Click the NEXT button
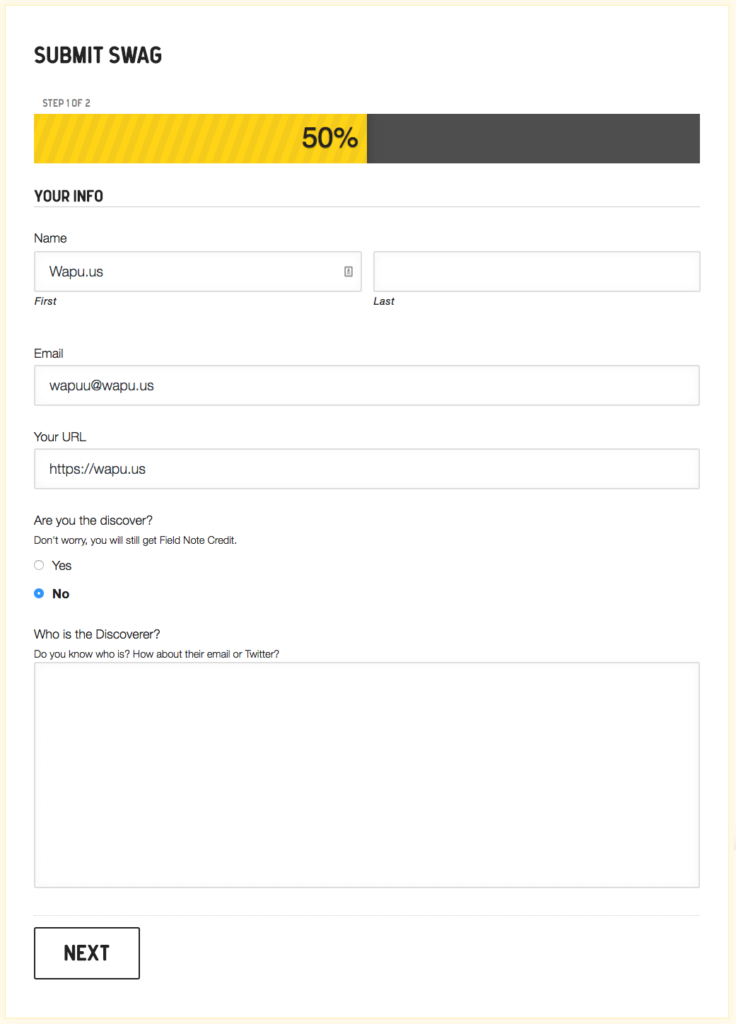The height and width of the screenshot is (1024, 736). click(x=87, y=953)
